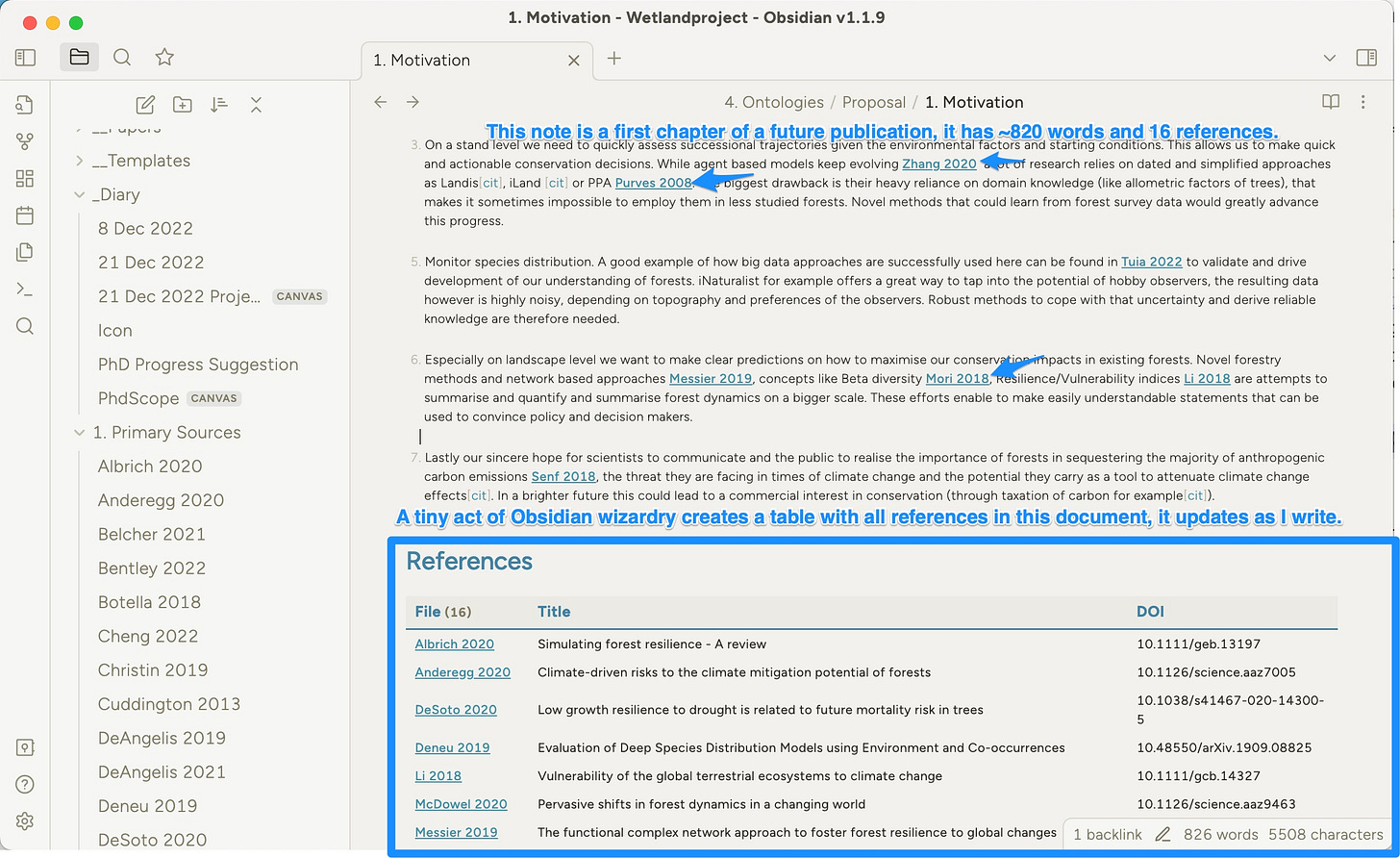This screenshot has width=1400, height=858.
Task: Open the 4. Ontologies breadcrumb
Action: (x=774, y=102)
